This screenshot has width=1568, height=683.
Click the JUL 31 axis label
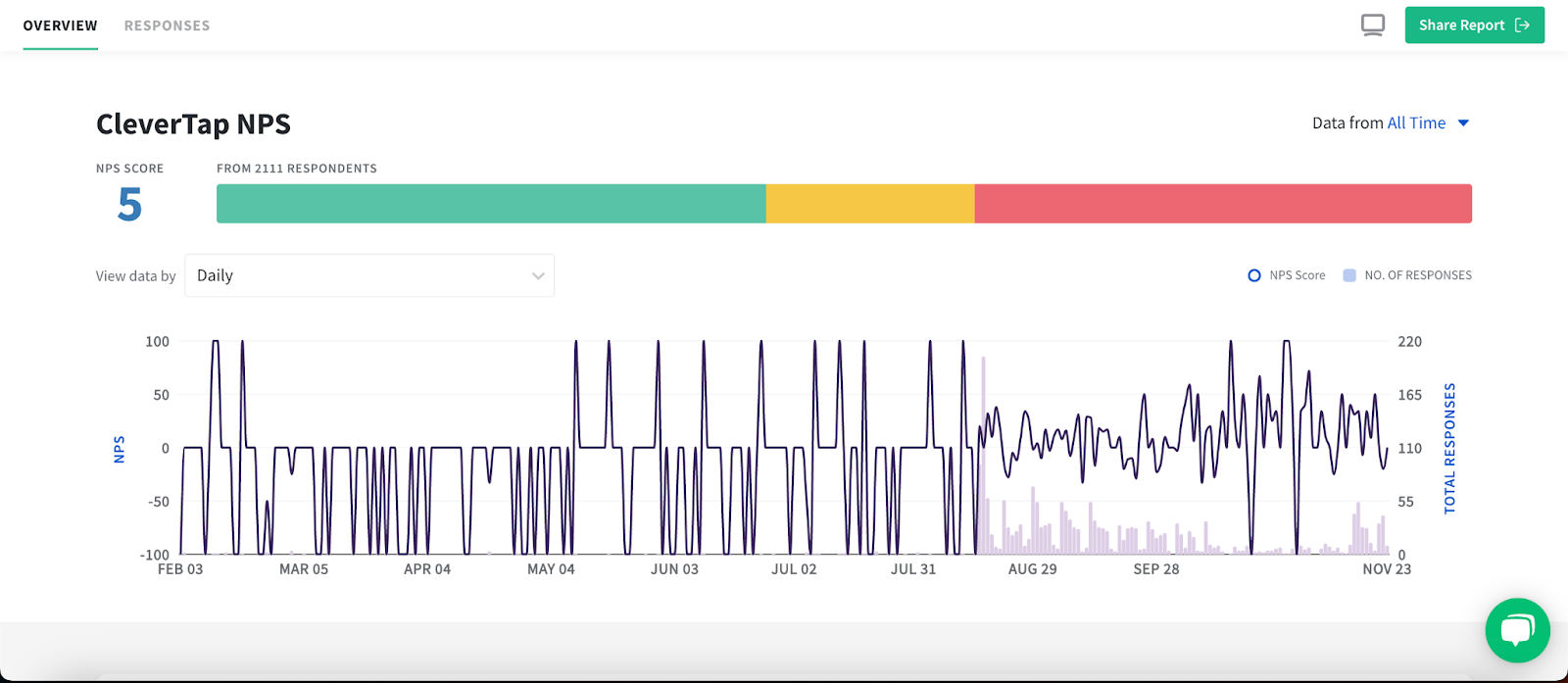pos(913,569)
